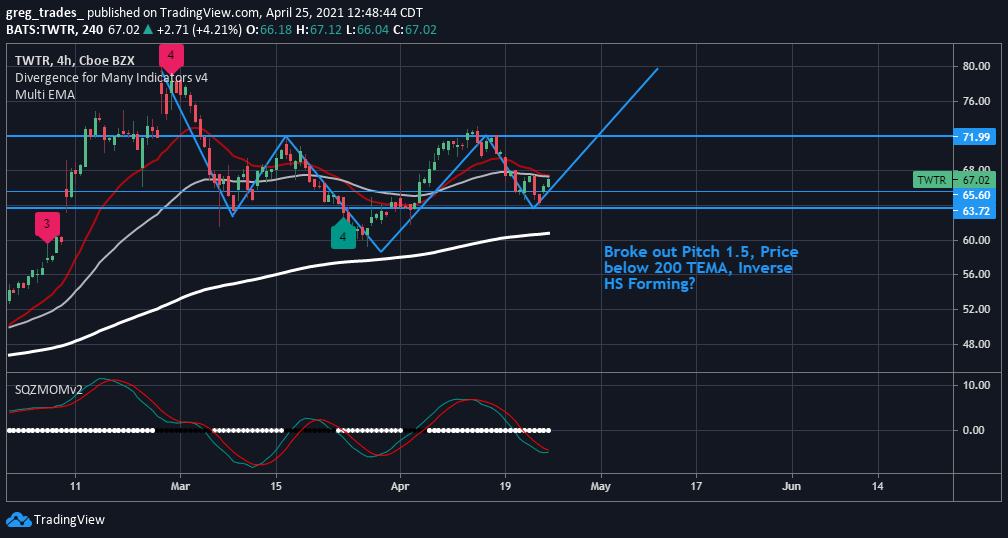The width and height of the screenshot is (1008, 538).
Task: Click the 80.00 price axis value
Action: pos(975,67)
